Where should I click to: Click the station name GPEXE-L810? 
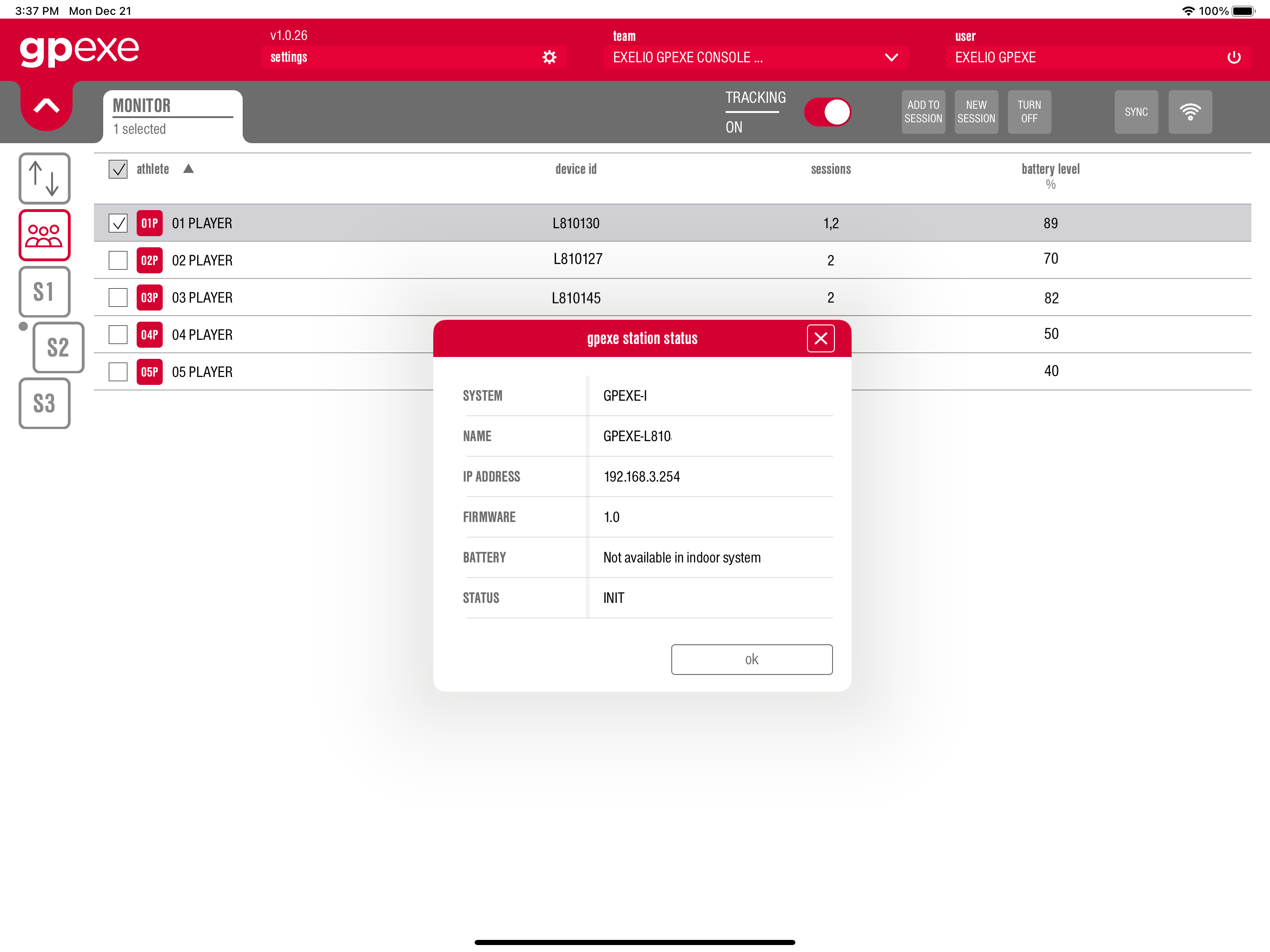(x=637, y=436)
